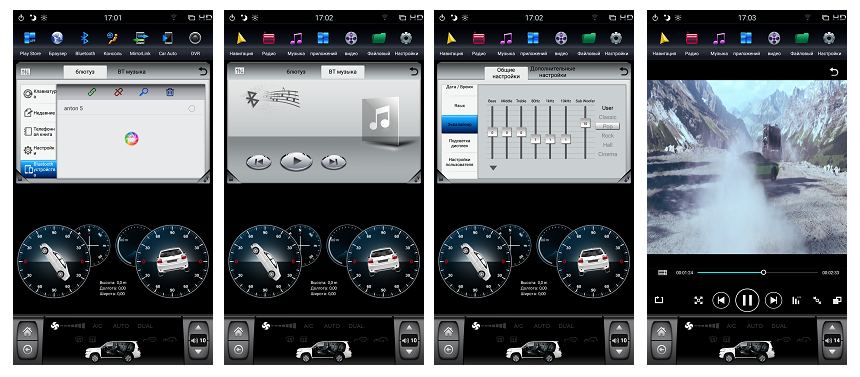Click the video seek bar handle
The width and height of the screenshot is (860, 377).
coord(763,272)
